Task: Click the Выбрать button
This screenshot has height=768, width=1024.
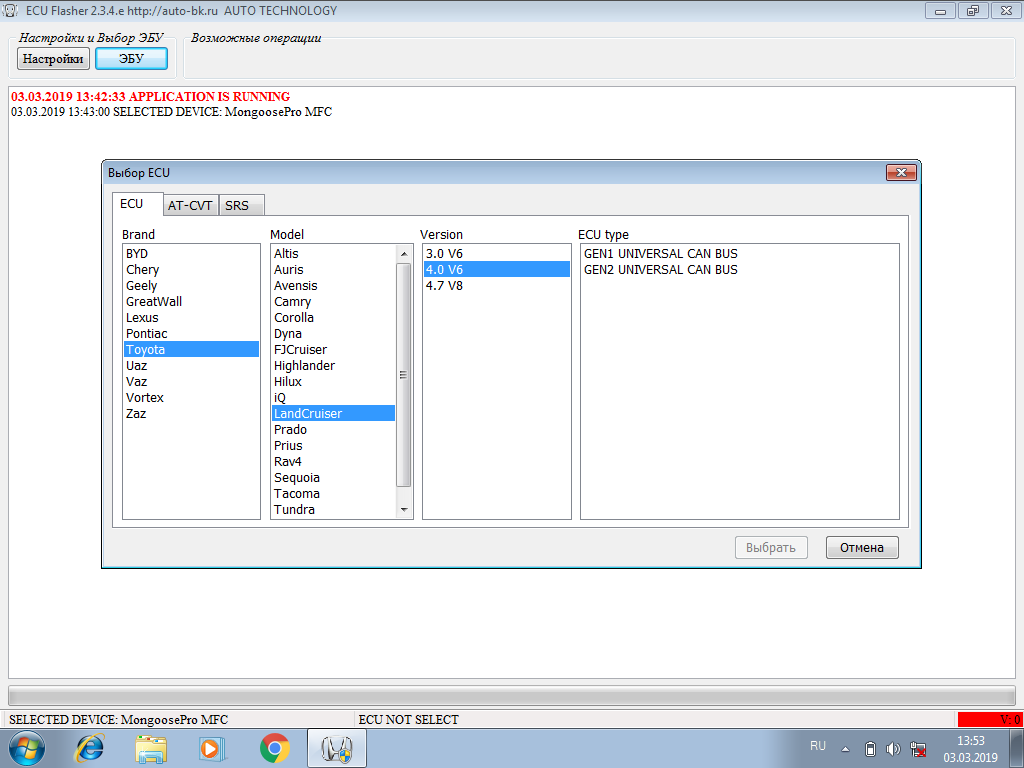Action: [771, 547]
